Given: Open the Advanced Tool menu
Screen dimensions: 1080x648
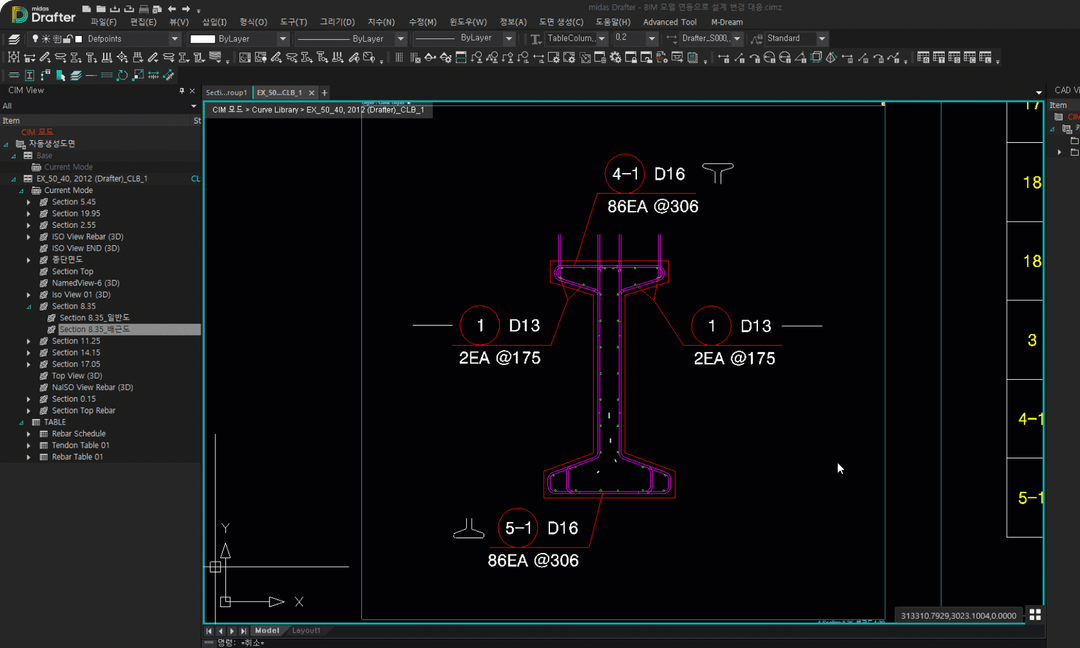Looking at the screenshot, I should (x=669, y=22).
